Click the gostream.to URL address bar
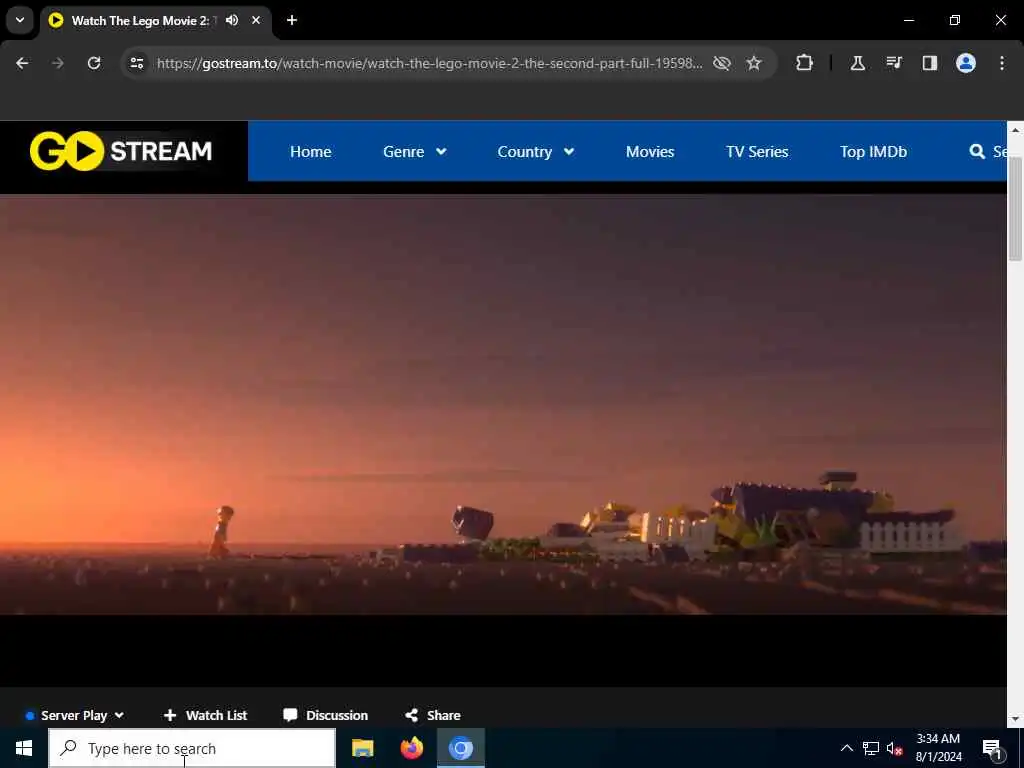The height and width of the screenshot is (768, 1024). click(430, 63)
